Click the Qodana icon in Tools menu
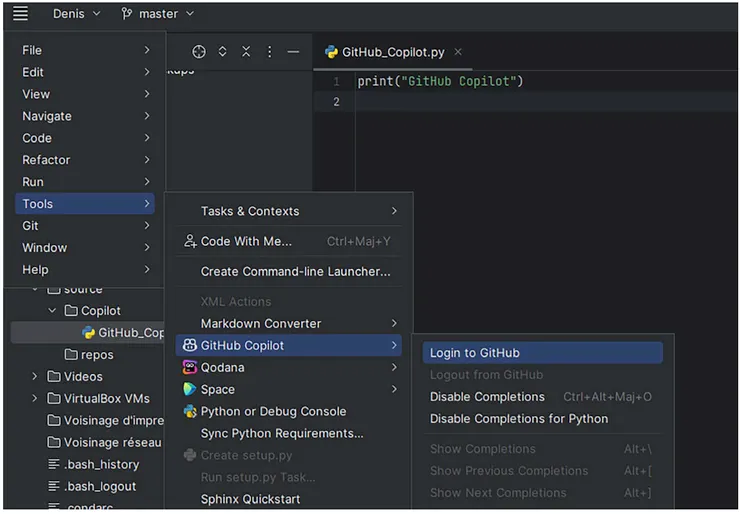Screen dimensions: 740x514 [x=190, y=367]
